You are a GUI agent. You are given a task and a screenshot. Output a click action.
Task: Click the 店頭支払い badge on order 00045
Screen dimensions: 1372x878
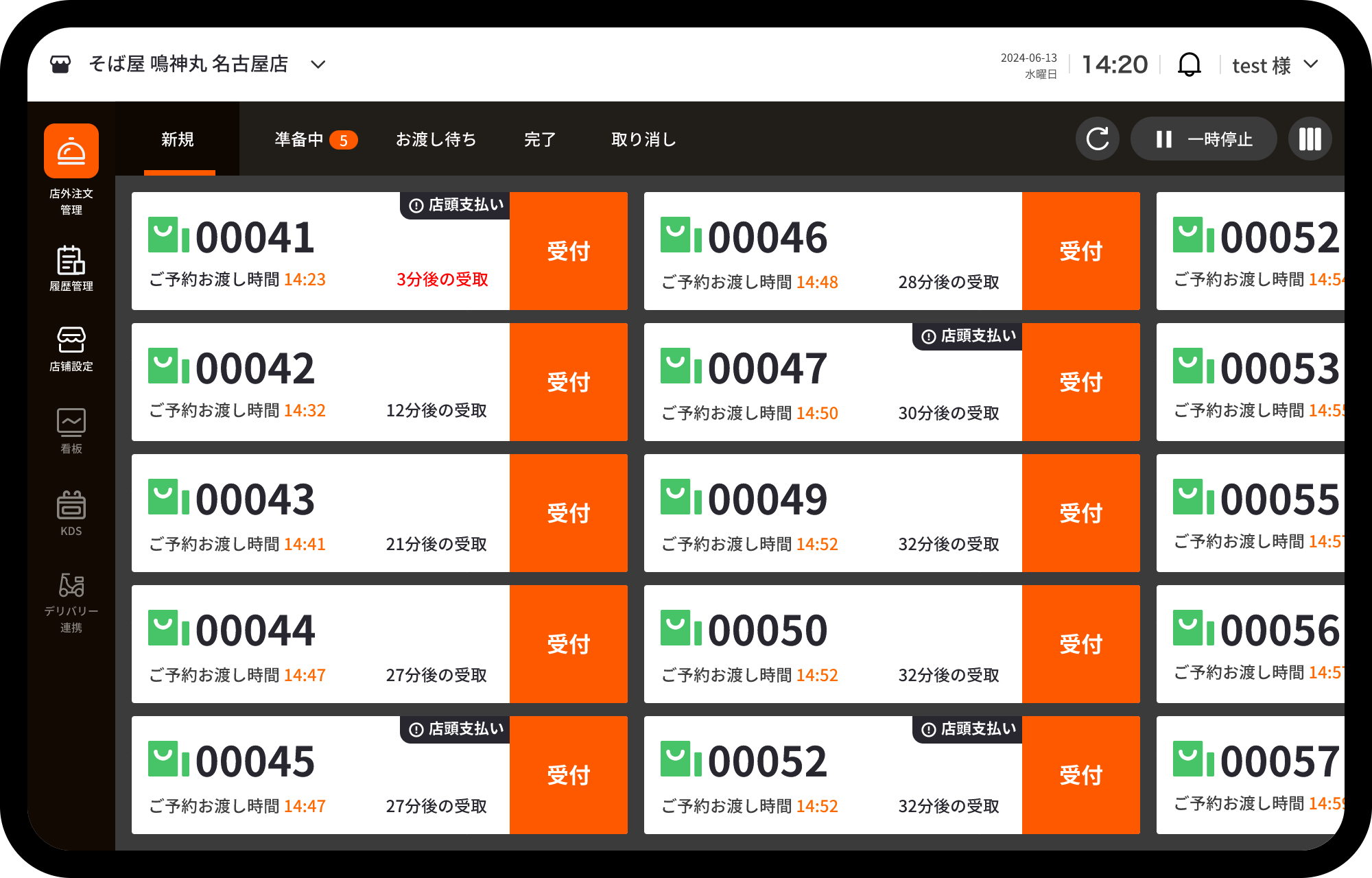pyautogui.click(x=456, y=729)
